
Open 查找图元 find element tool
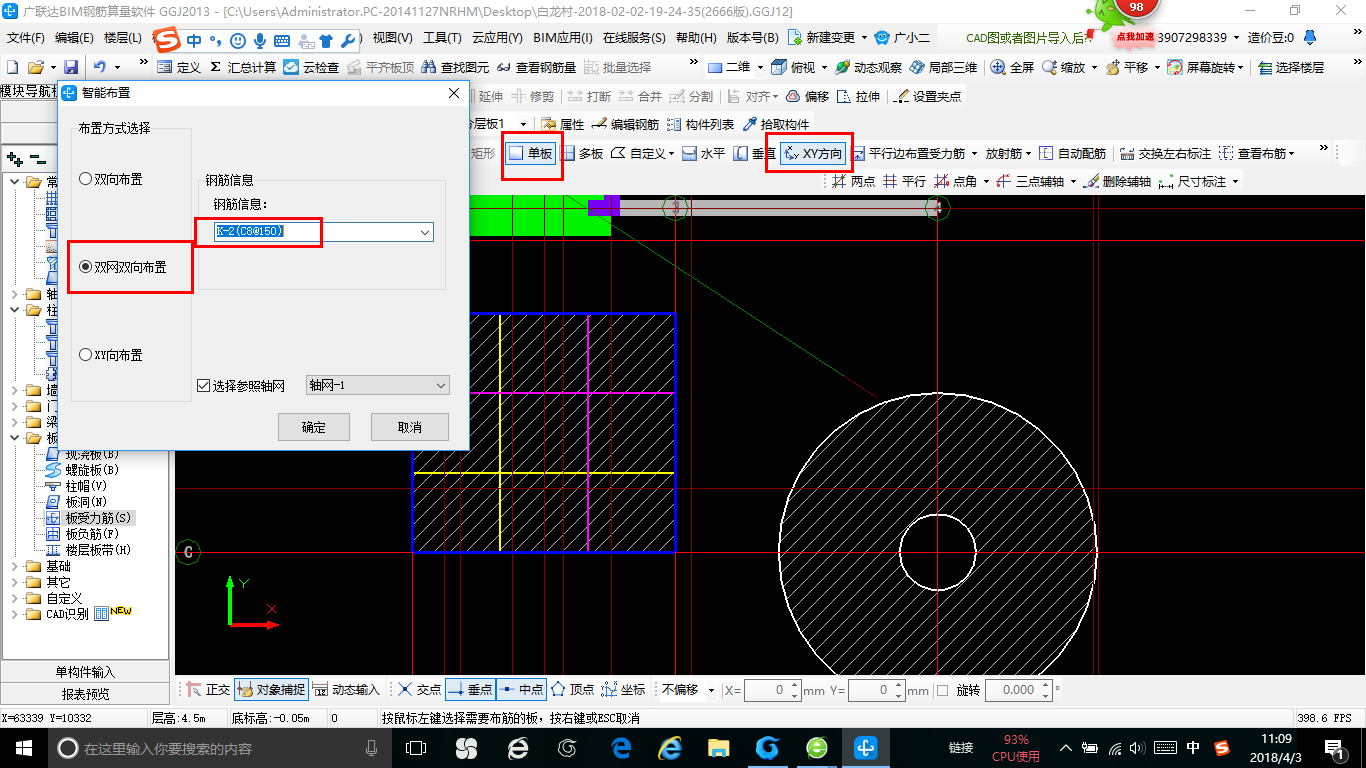click(456, 68)
